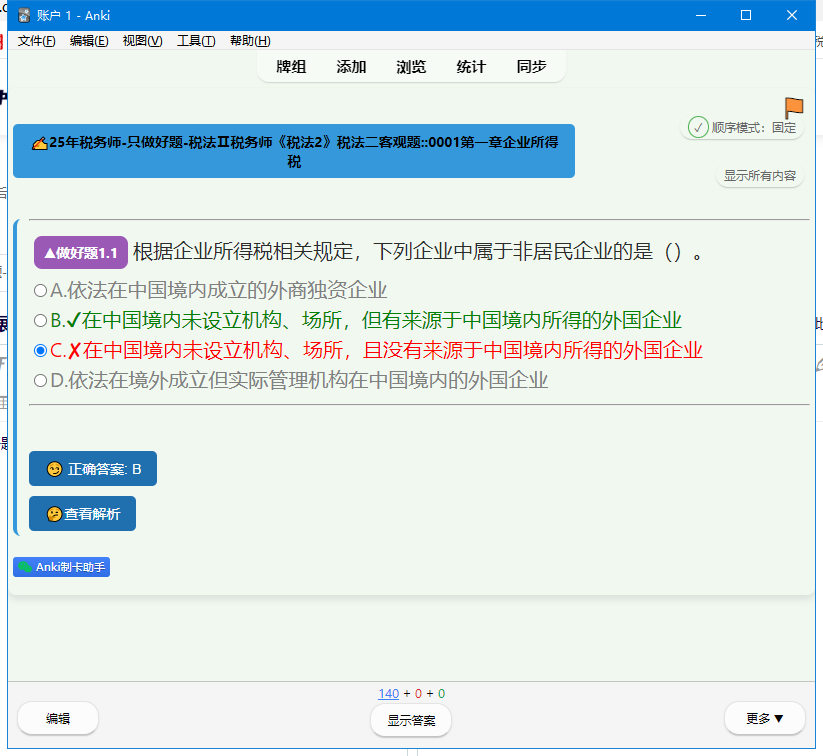This screenshot has height=756, width=823.
Task: Click the green checkmark circle for 顺序模式
Action: tap(698, 127)
